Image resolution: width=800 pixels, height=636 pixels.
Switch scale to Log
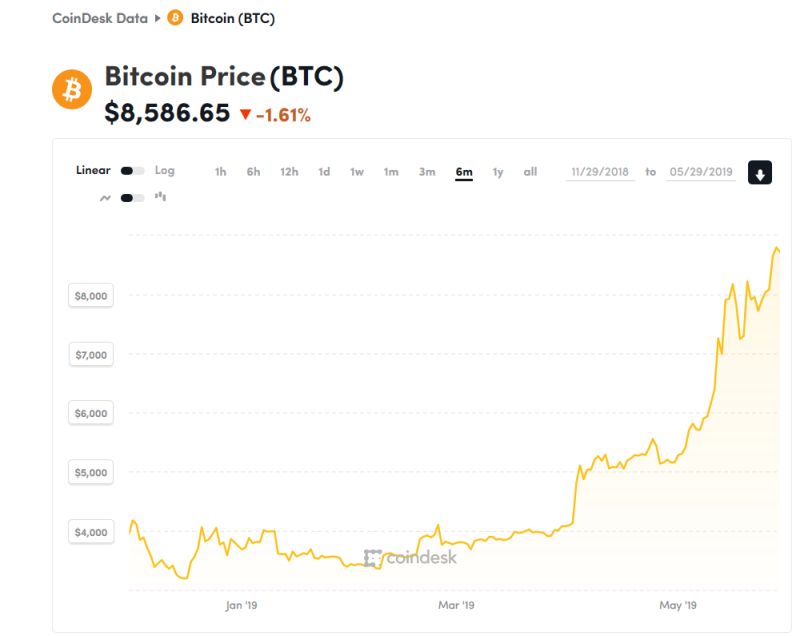[164, 170]
